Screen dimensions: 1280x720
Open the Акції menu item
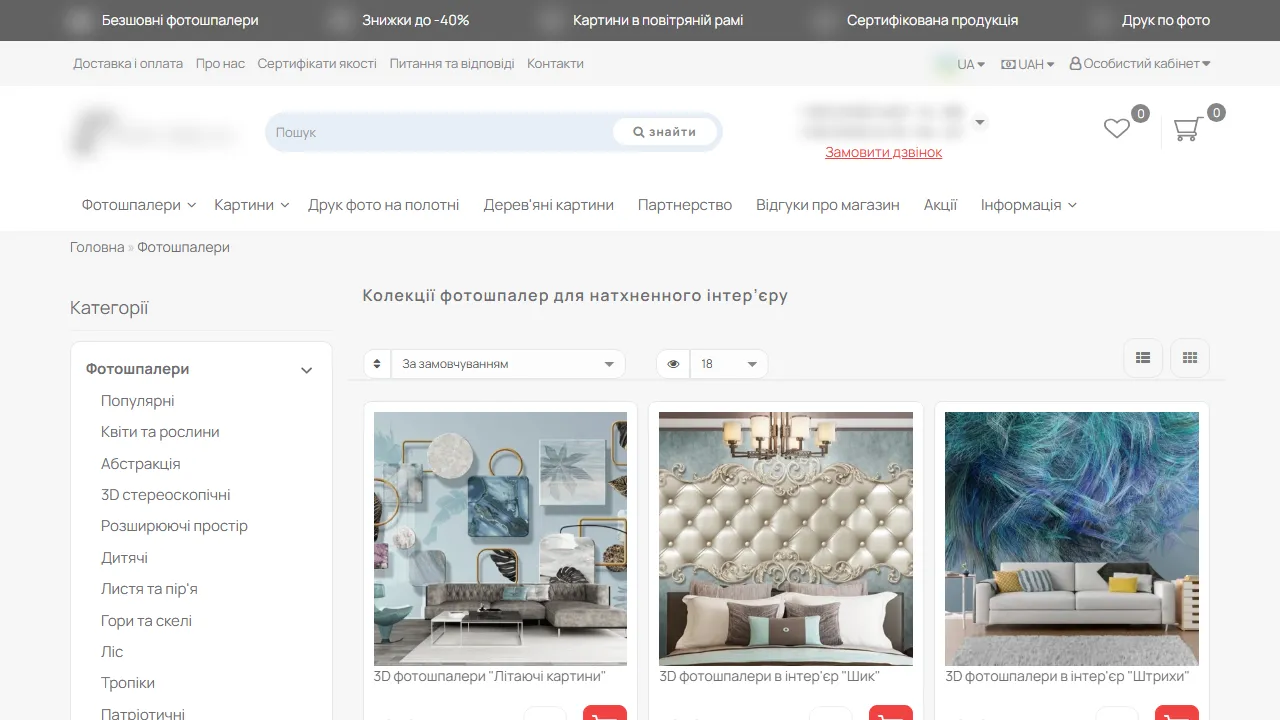(x=940, y=205)
